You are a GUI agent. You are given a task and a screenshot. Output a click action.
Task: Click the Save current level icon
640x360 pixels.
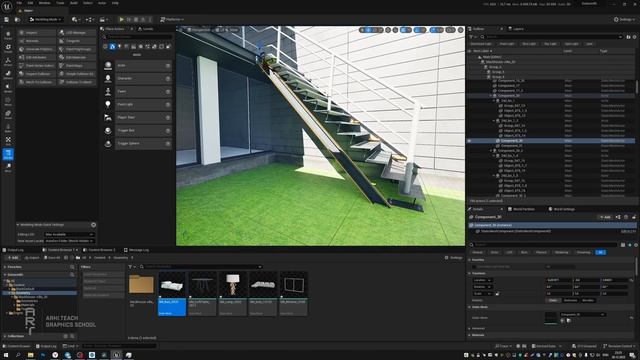tap(7, 19)
